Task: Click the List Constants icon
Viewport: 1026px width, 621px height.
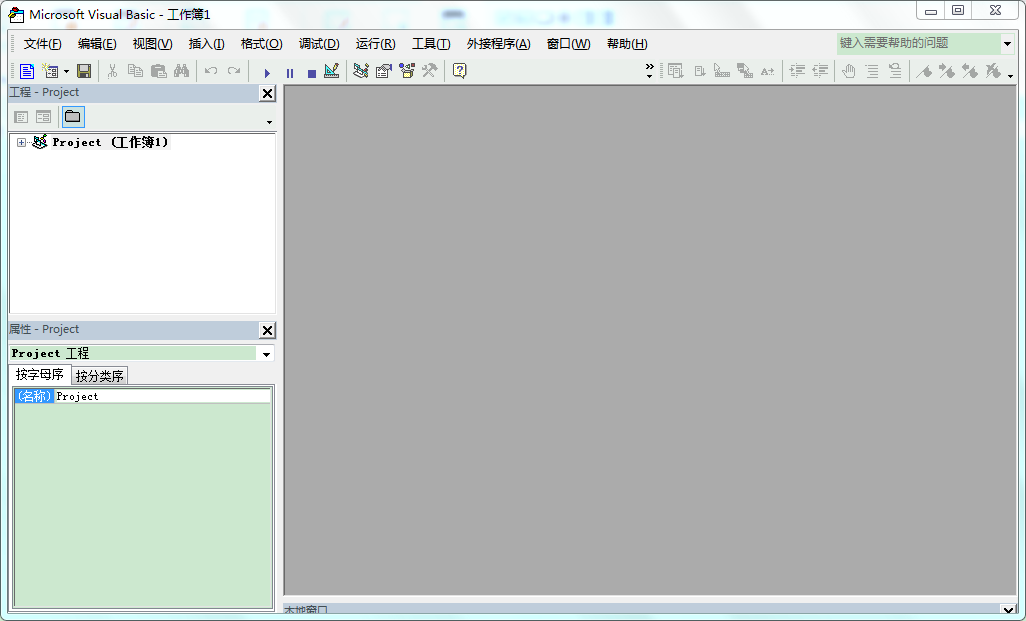Action: 699,71
